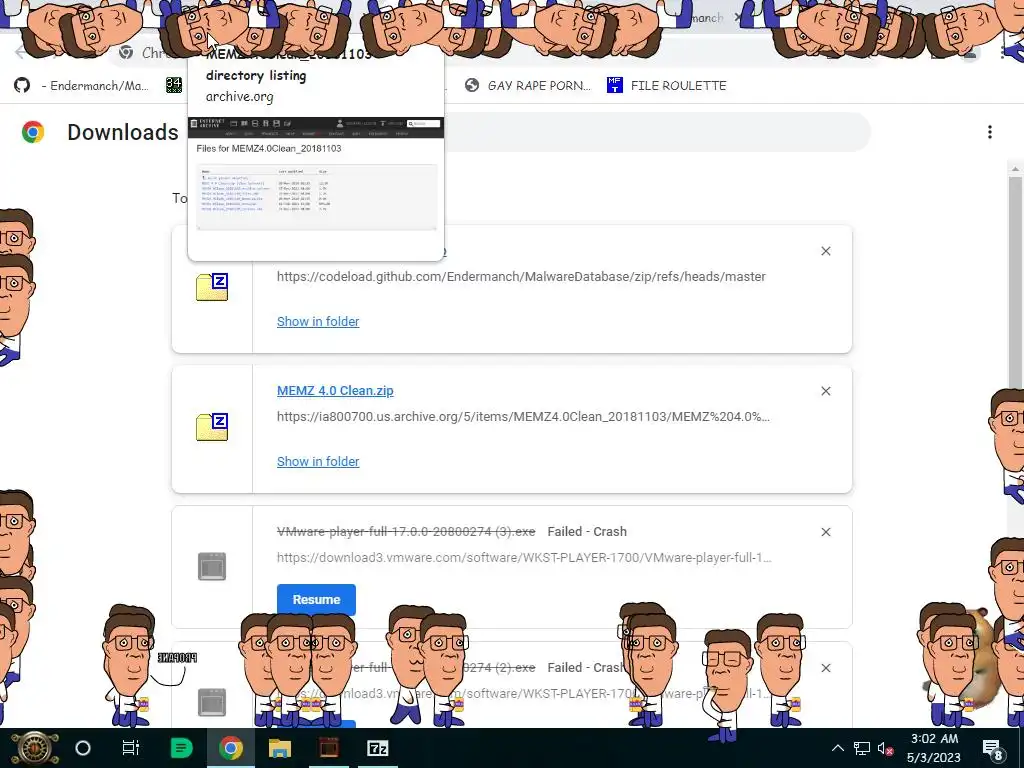Remove VMware-player (2).exe failed download
This screenshot has height=768, width=1024.
825,668
